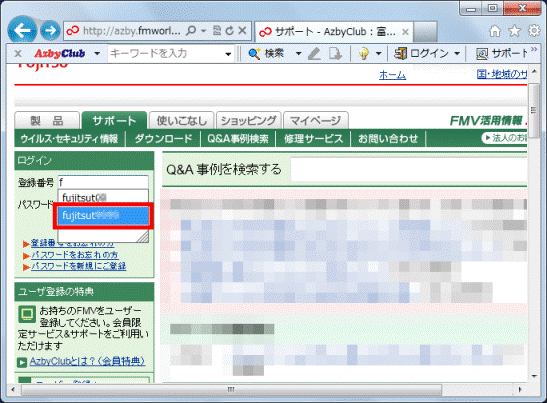Click the Q&A 事例を検索する search field
The width and height of the screenshot is (547, 403).
(x=409, y=170)
